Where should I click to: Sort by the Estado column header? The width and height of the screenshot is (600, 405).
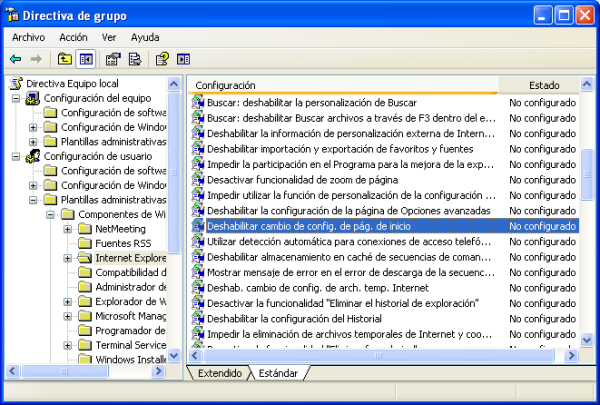coord(544,85)
